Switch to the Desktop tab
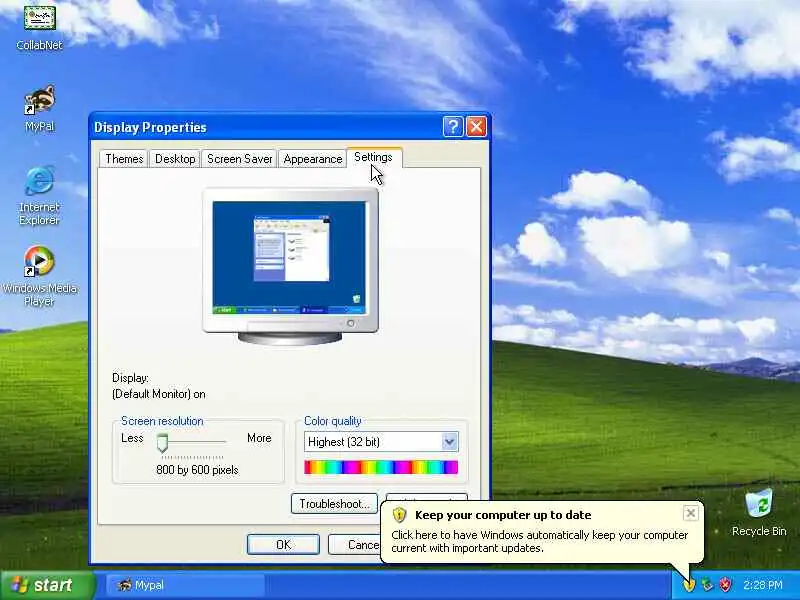Image resolution: width=800 pixels, height=600 pixels. point(175,159)
